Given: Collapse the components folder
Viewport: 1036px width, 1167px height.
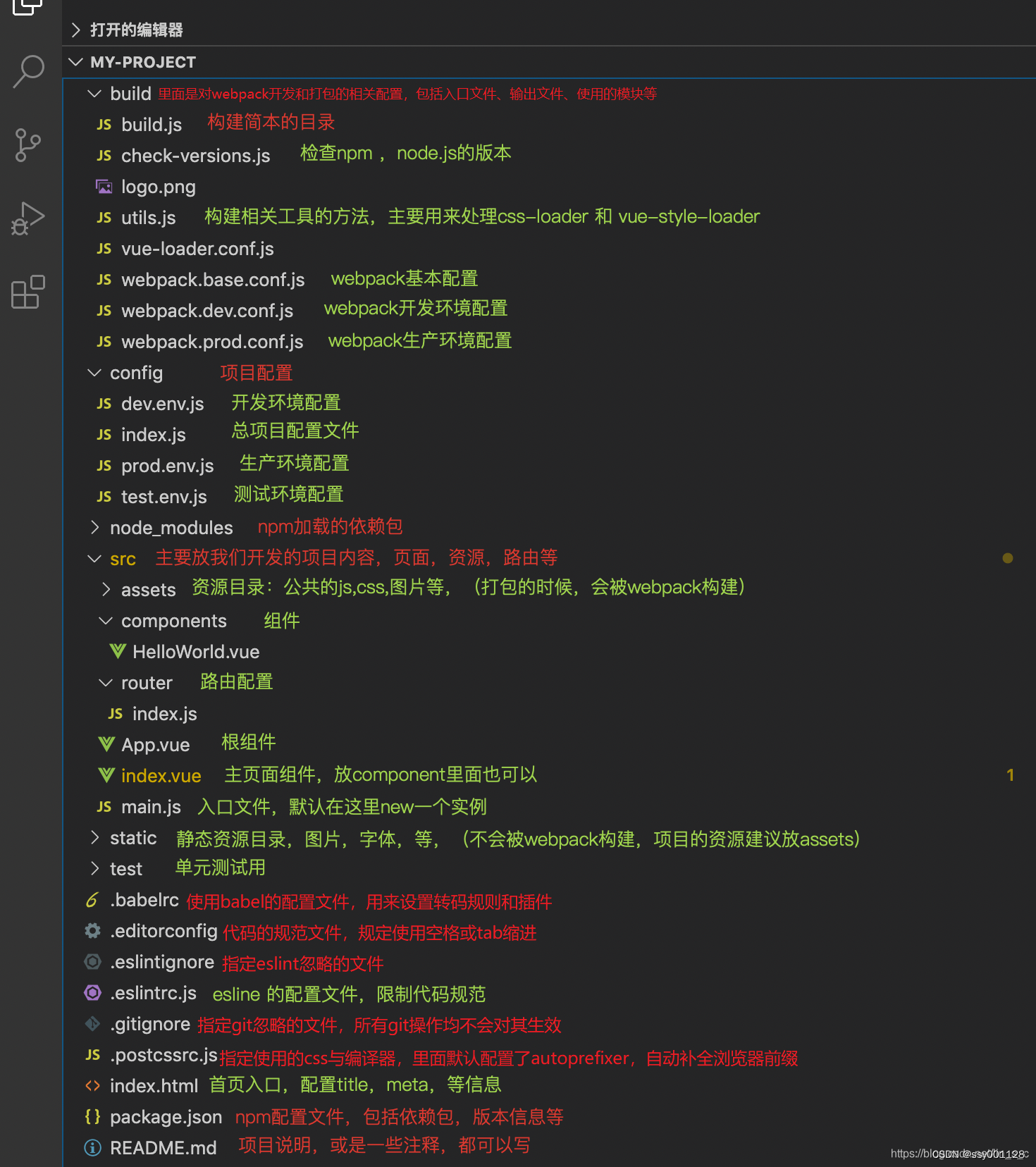Looking at the screenshot, I should 105,621.
